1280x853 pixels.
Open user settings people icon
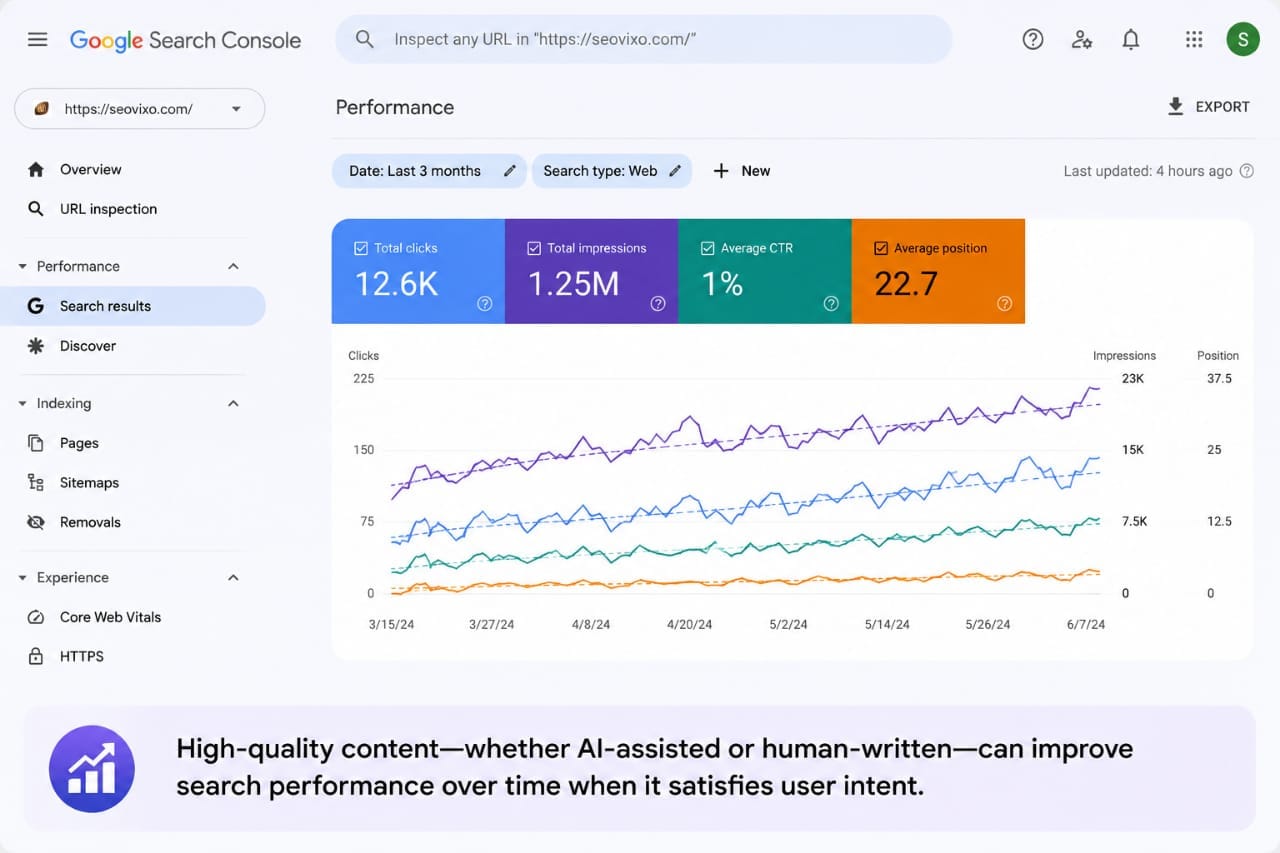[1082, 39]
